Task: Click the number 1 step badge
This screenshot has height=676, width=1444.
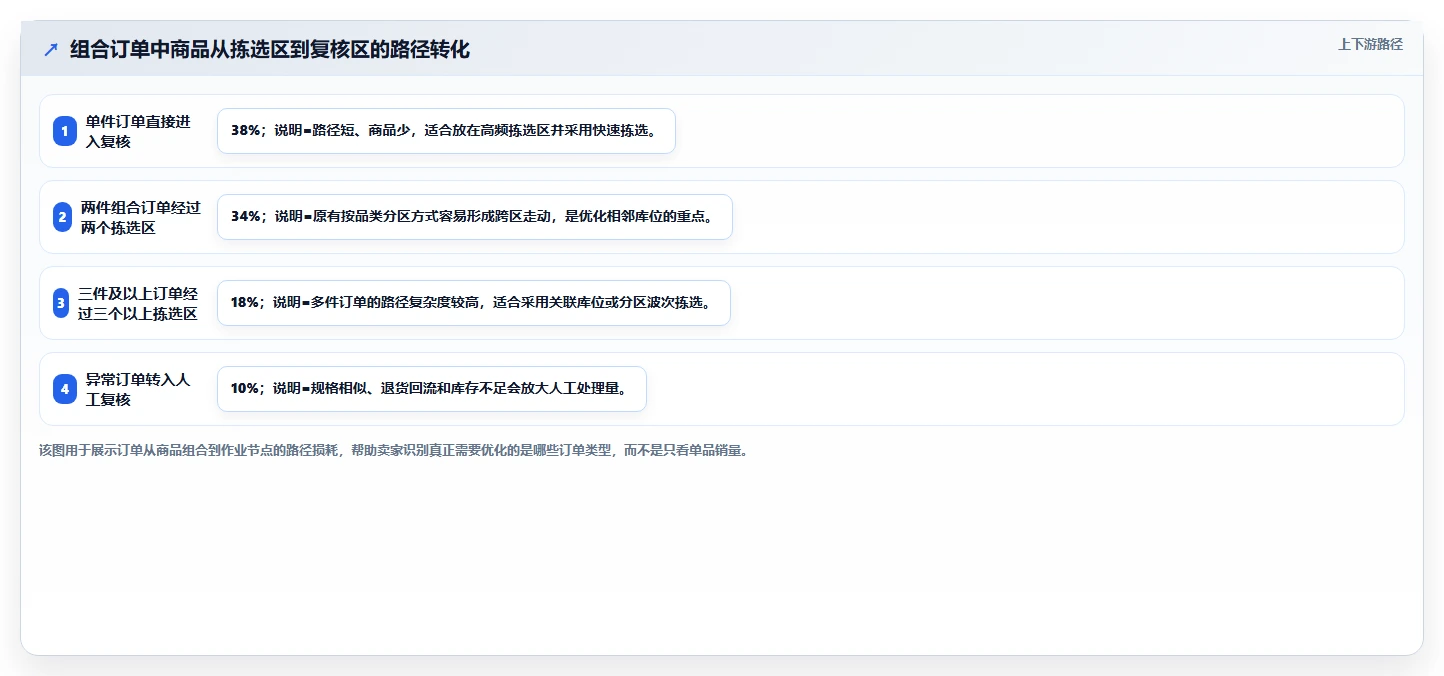Action: point(65,131)
